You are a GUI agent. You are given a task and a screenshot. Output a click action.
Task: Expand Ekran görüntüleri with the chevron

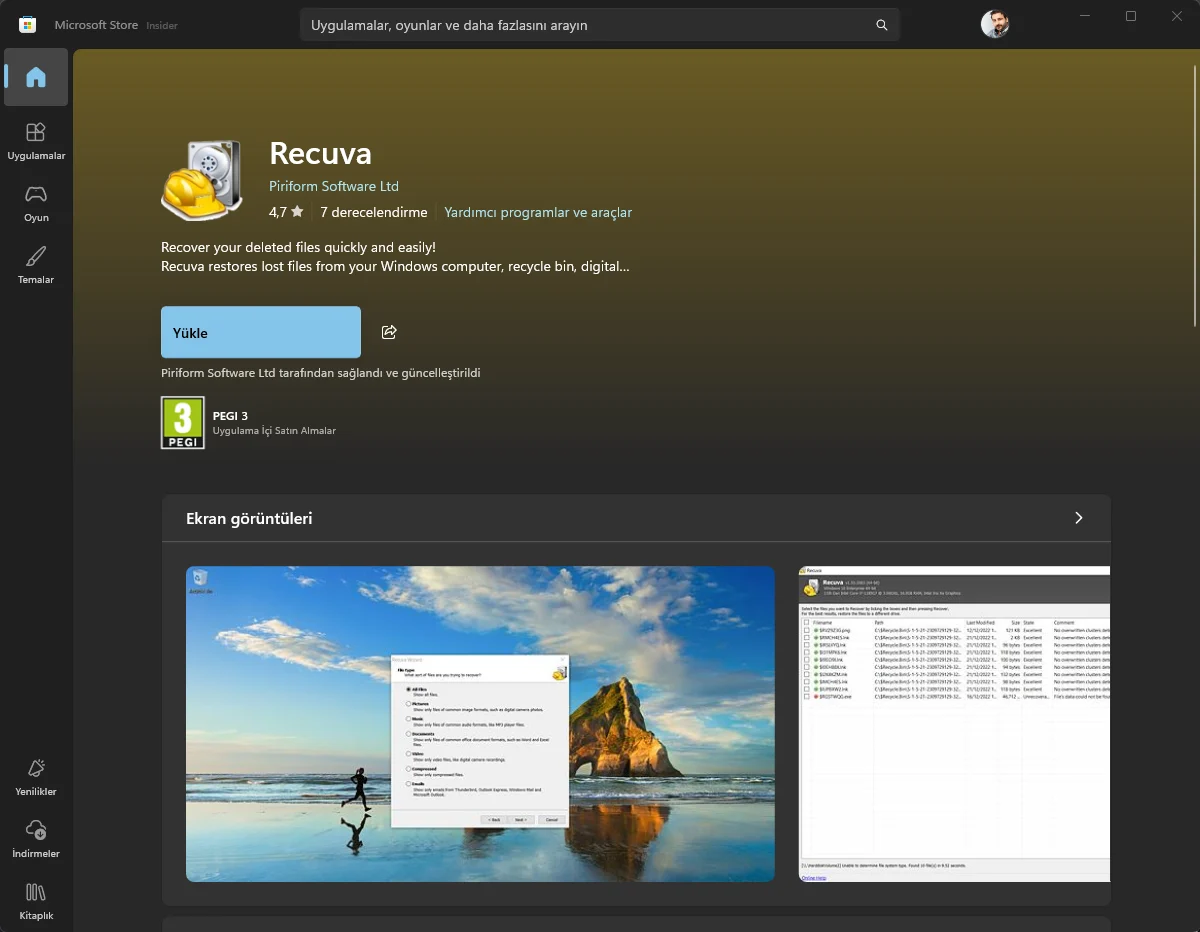coord(1078,518)
